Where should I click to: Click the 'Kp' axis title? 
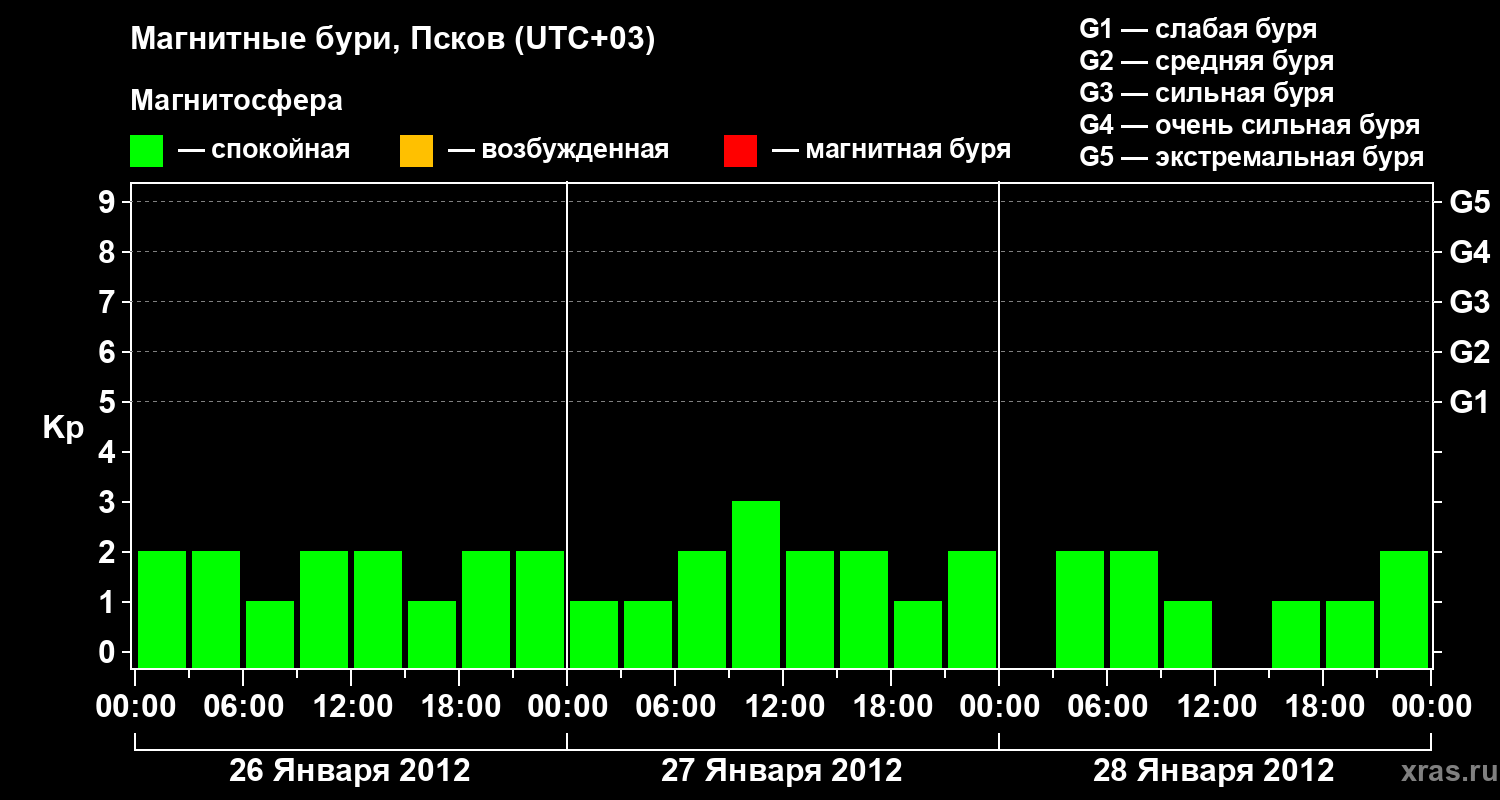(63, 428)
